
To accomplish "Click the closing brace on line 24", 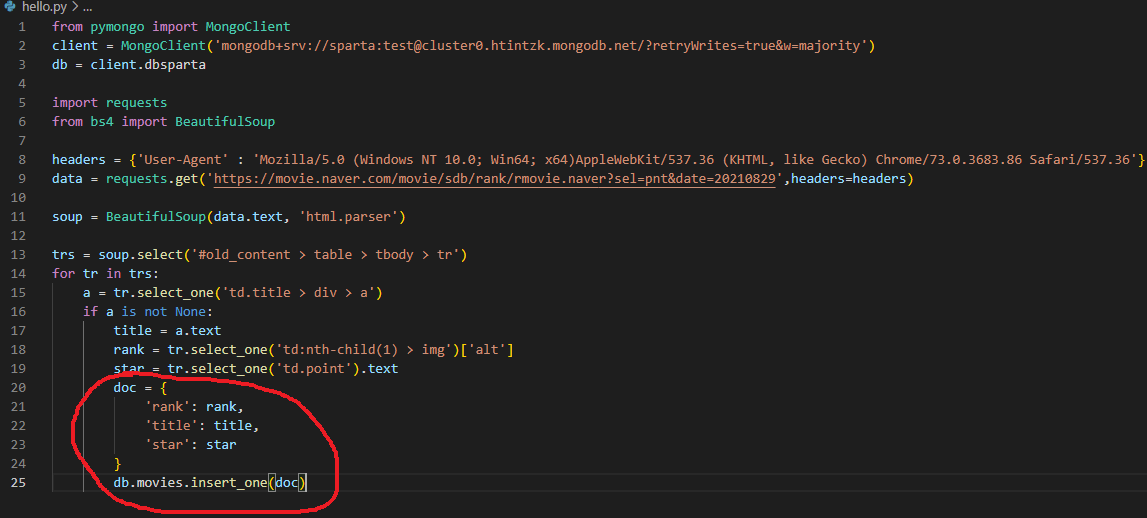I will click(x=117, y=464).
